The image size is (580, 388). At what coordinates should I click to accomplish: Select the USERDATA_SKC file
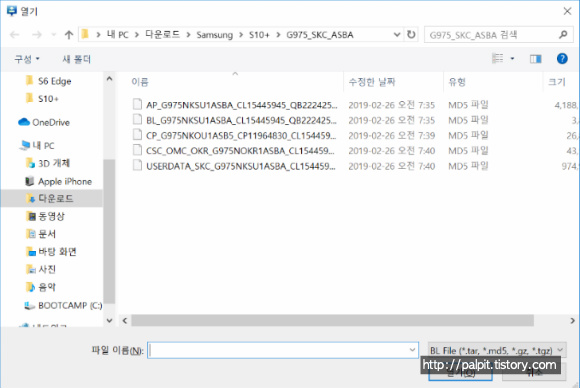coord(241,166)
